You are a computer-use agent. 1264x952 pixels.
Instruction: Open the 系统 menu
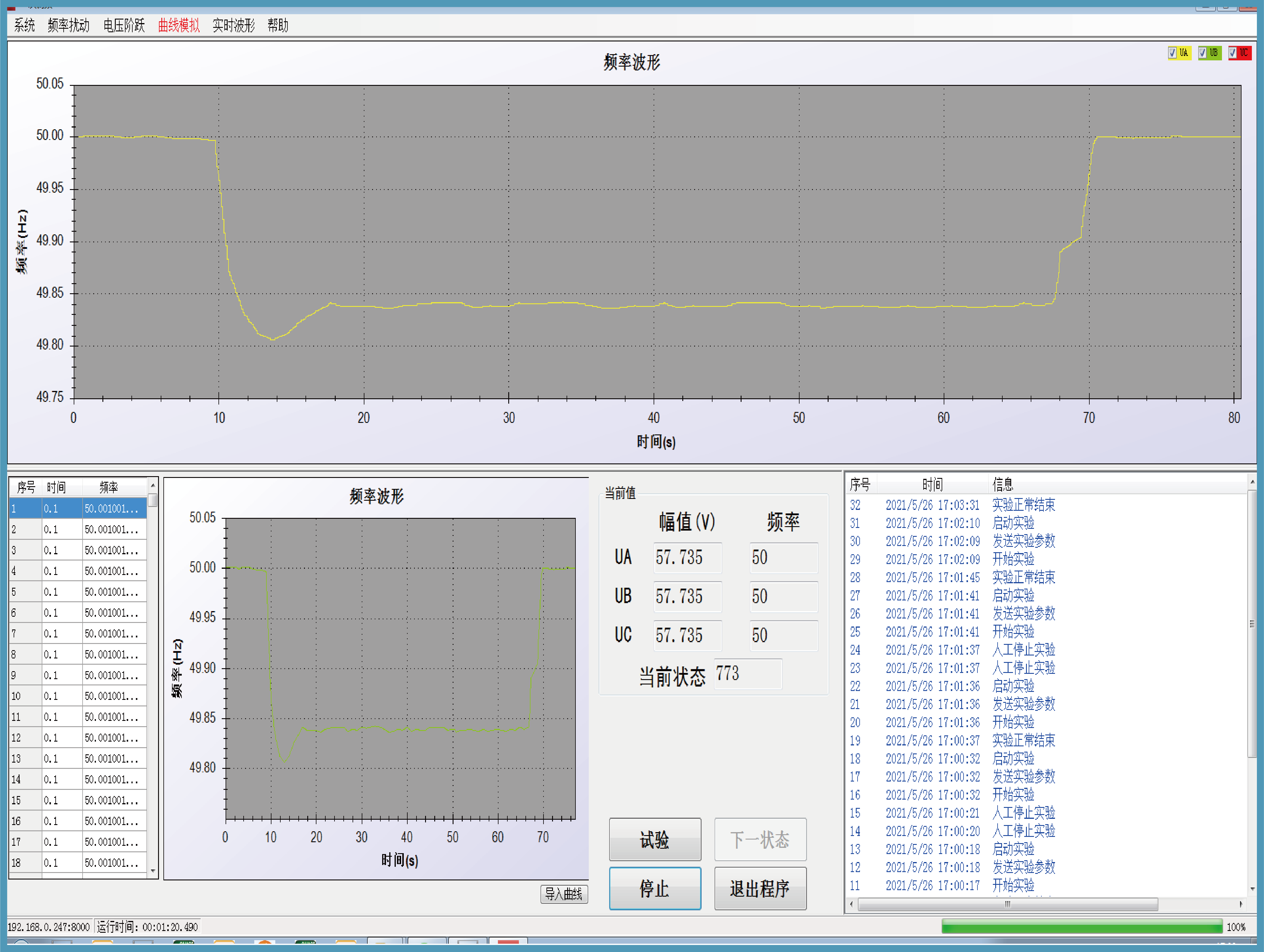25,25
